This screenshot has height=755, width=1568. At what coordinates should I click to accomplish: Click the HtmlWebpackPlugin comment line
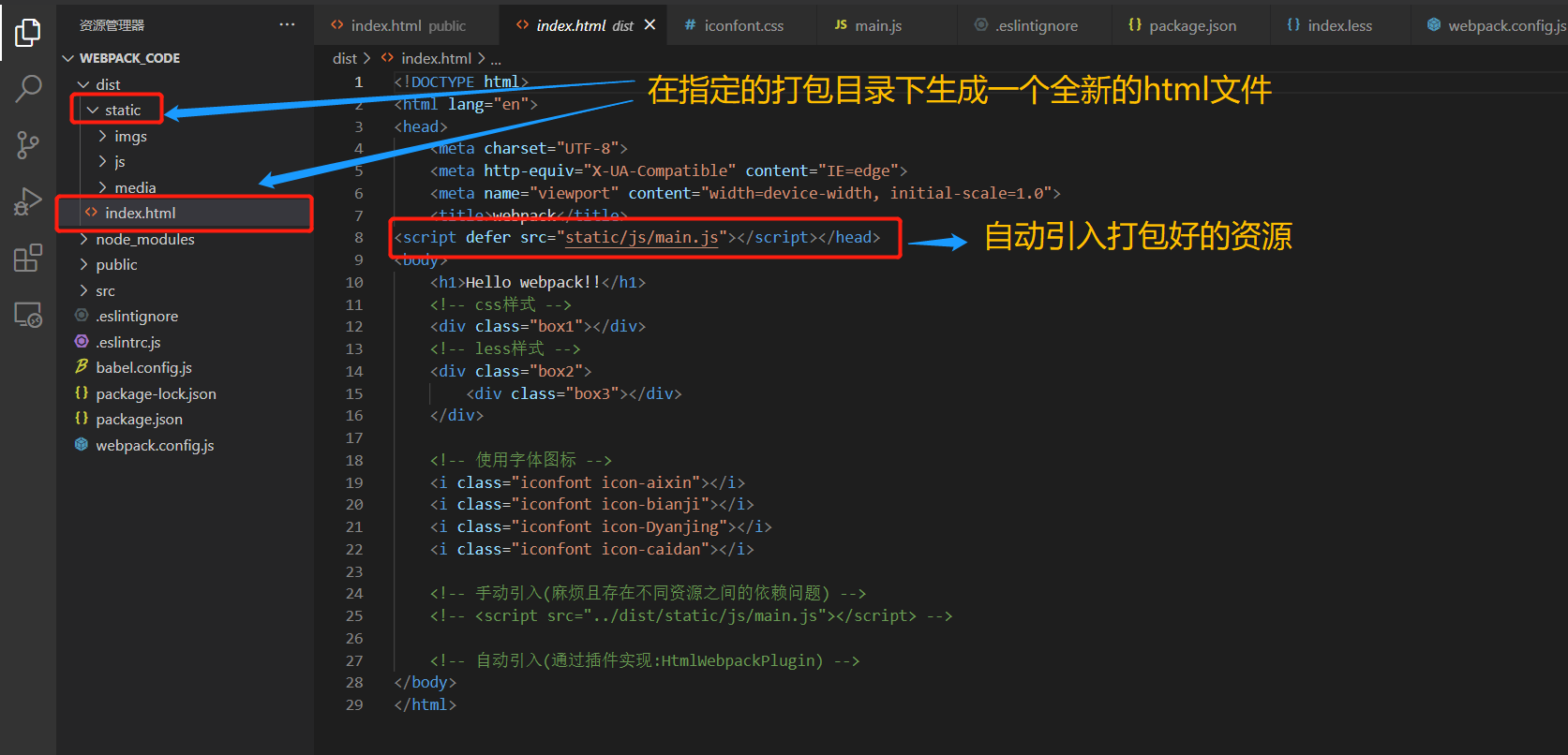(x=645, y=660)
